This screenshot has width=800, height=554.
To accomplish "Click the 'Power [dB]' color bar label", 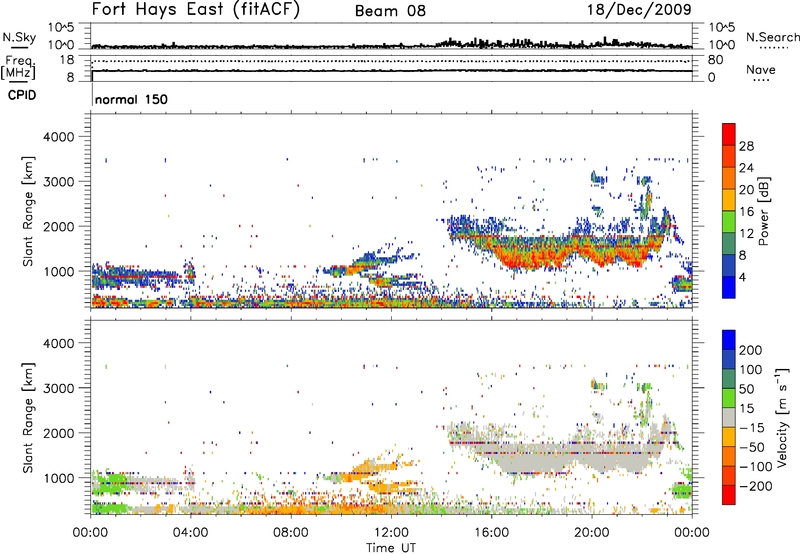I will click(763, 211).
